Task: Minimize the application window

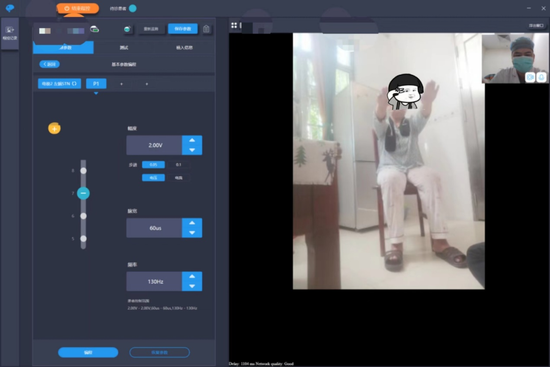Action: [x=529, y=8]
